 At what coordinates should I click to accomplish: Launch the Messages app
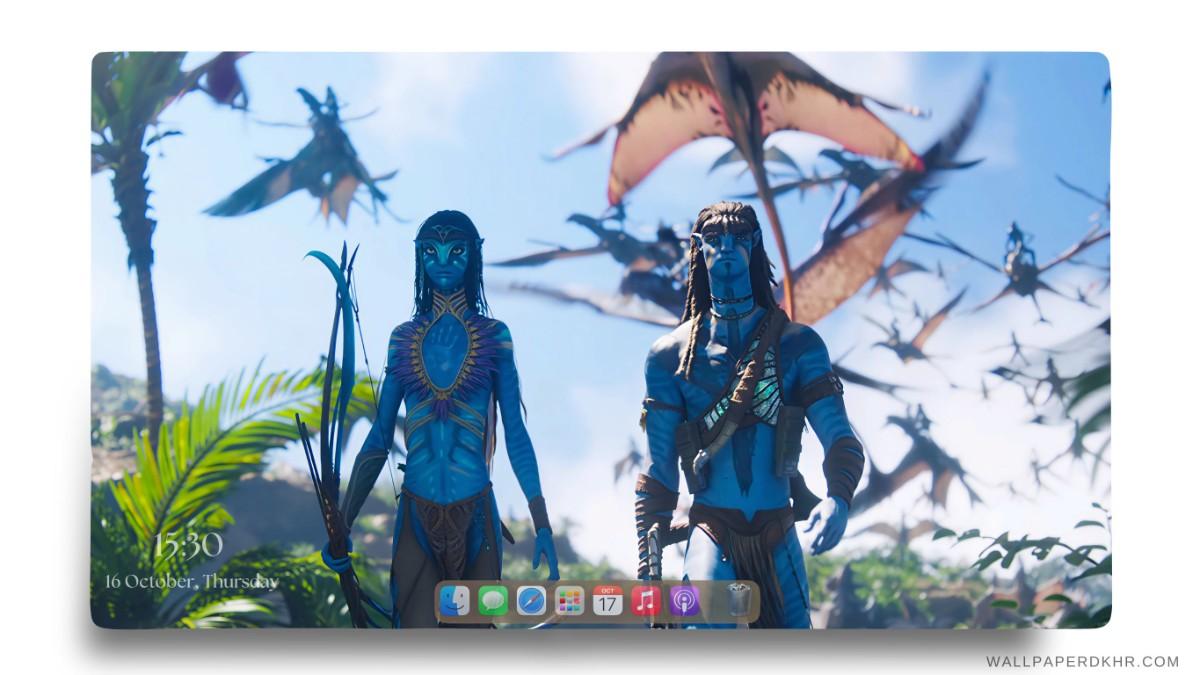coord(492,601)
